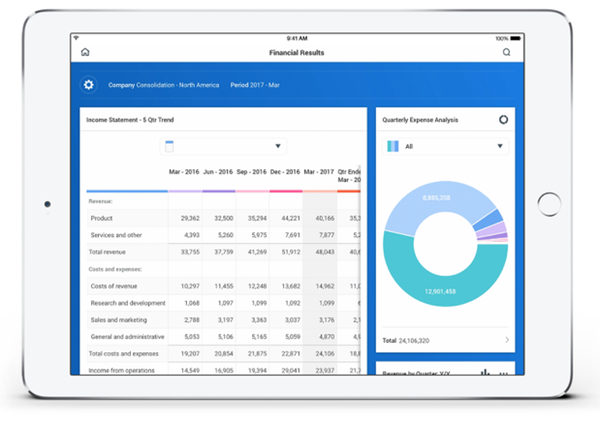Open the All dropdown in Quarterly Expense Analysis
This screenshot has width=600, height=427.
(500, 147)
